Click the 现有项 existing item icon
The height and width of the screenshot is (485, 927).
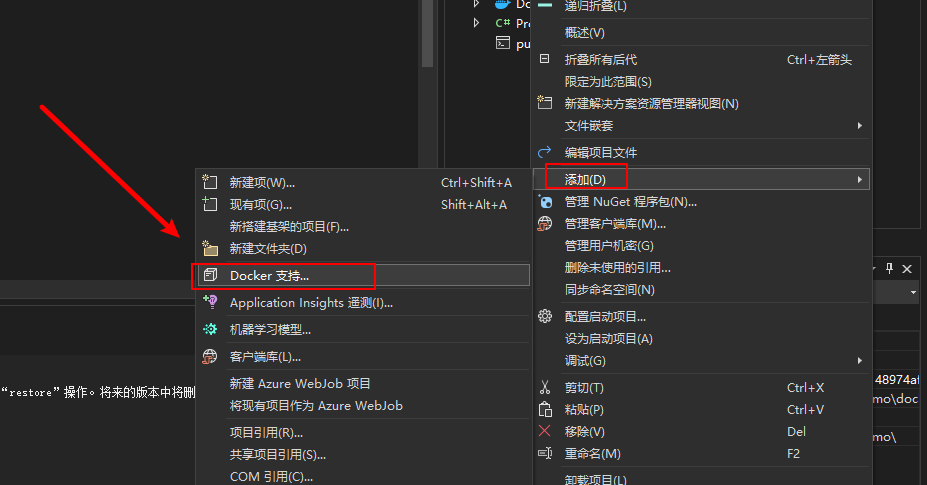210,204
